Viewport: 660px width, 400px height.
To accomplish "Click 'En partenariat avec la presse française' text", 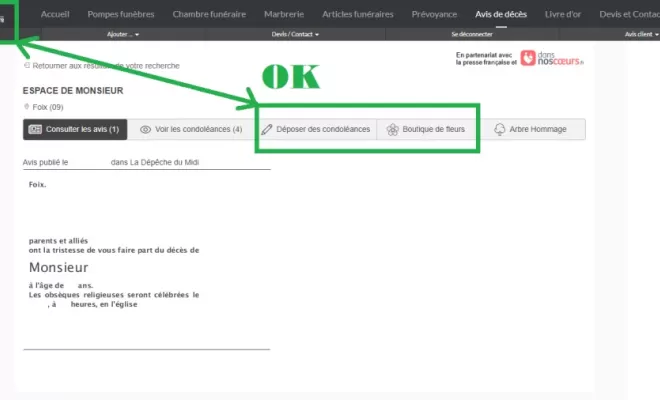I will coord(486,59).
